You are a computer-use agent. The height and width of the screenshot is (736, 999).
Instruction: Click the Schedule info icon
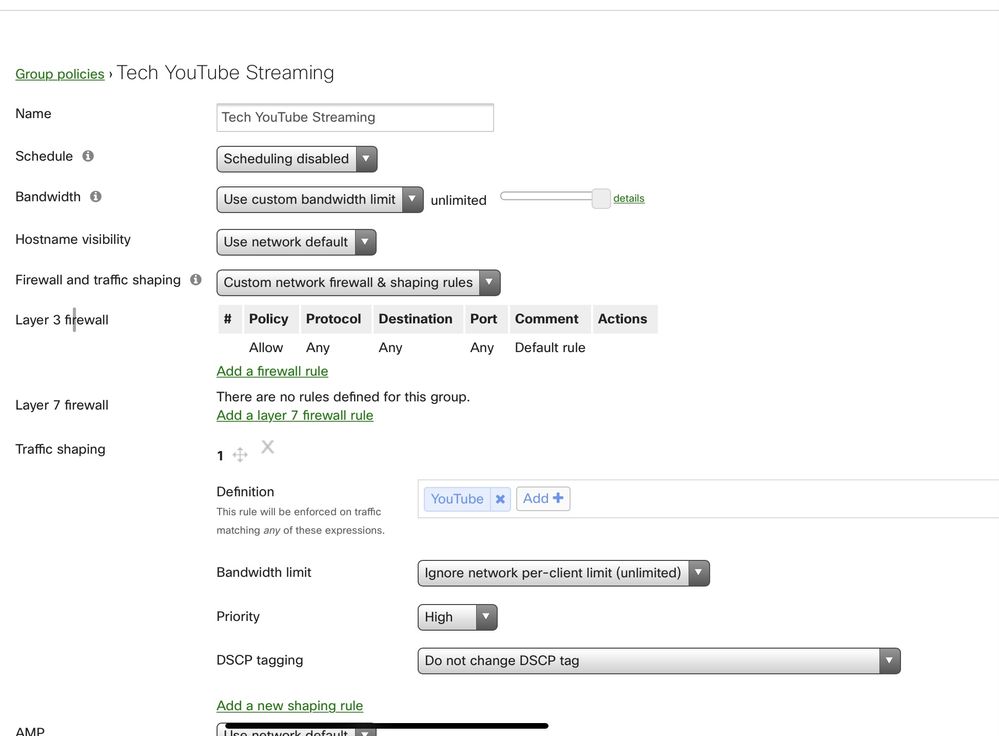click(88, 156)
